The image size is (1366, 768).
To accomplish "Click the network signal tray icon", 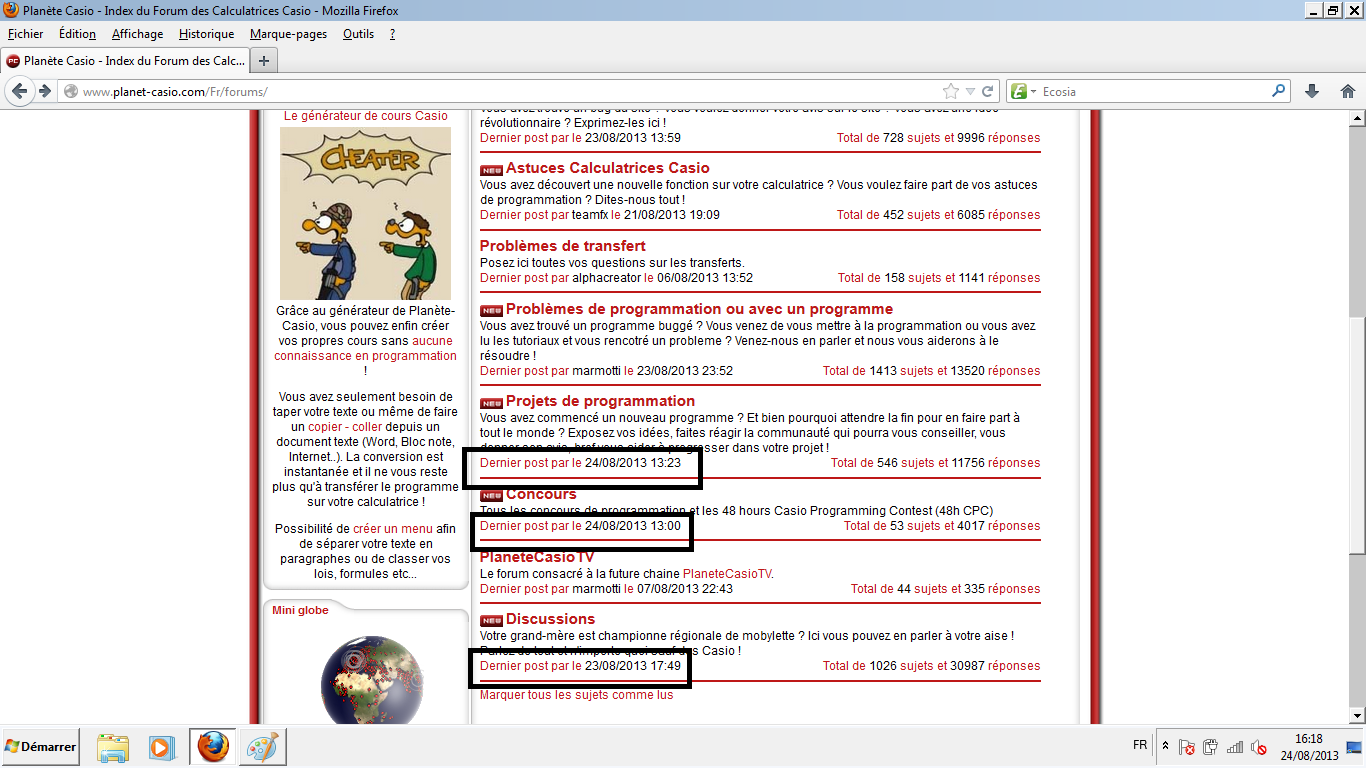I will coord(1235,747).
